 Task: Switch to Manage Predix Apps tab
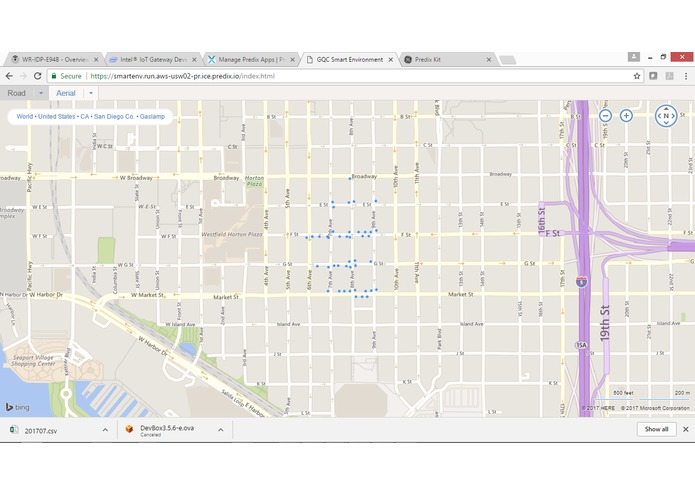coord(249,59)
